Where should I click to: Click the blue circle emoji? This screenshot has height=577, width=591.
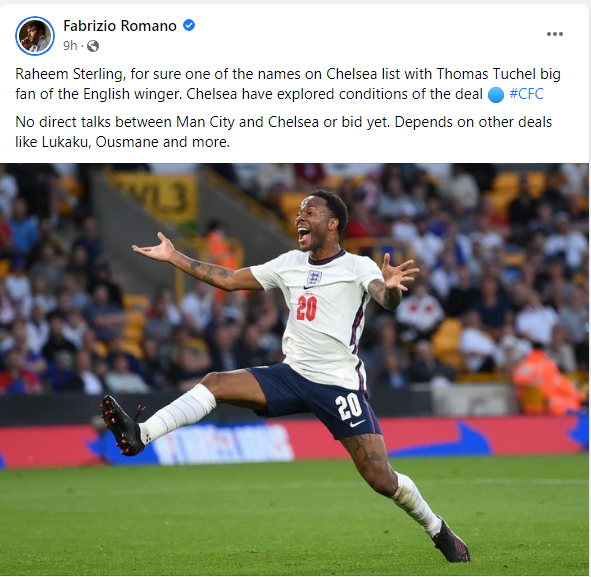click(x=496, y=95)
